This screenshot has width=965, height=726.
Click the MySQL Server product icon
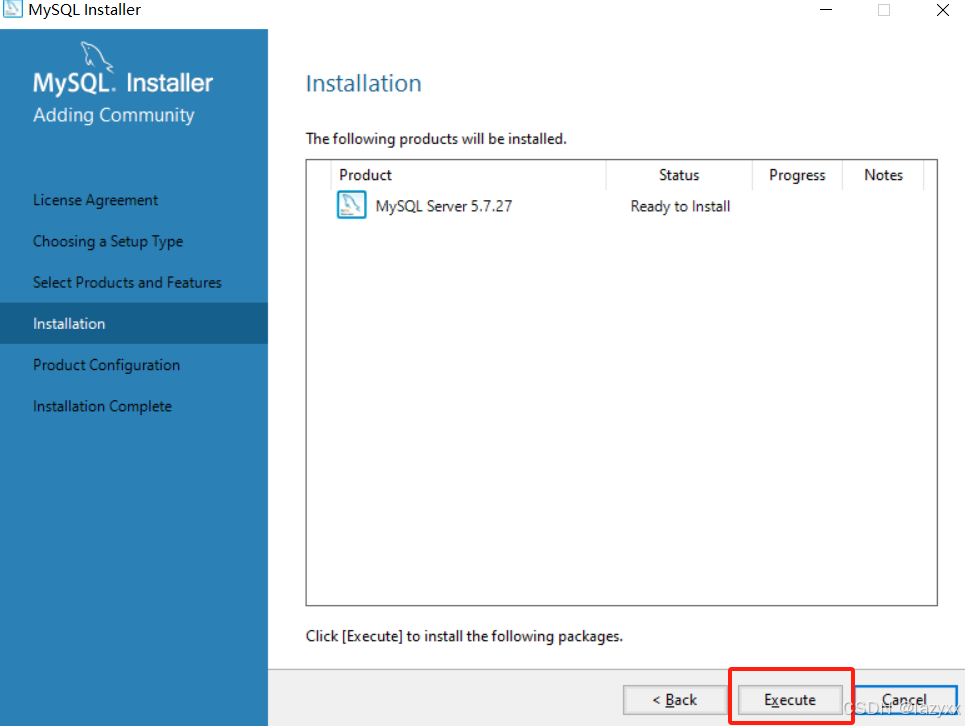coord(351,205)
